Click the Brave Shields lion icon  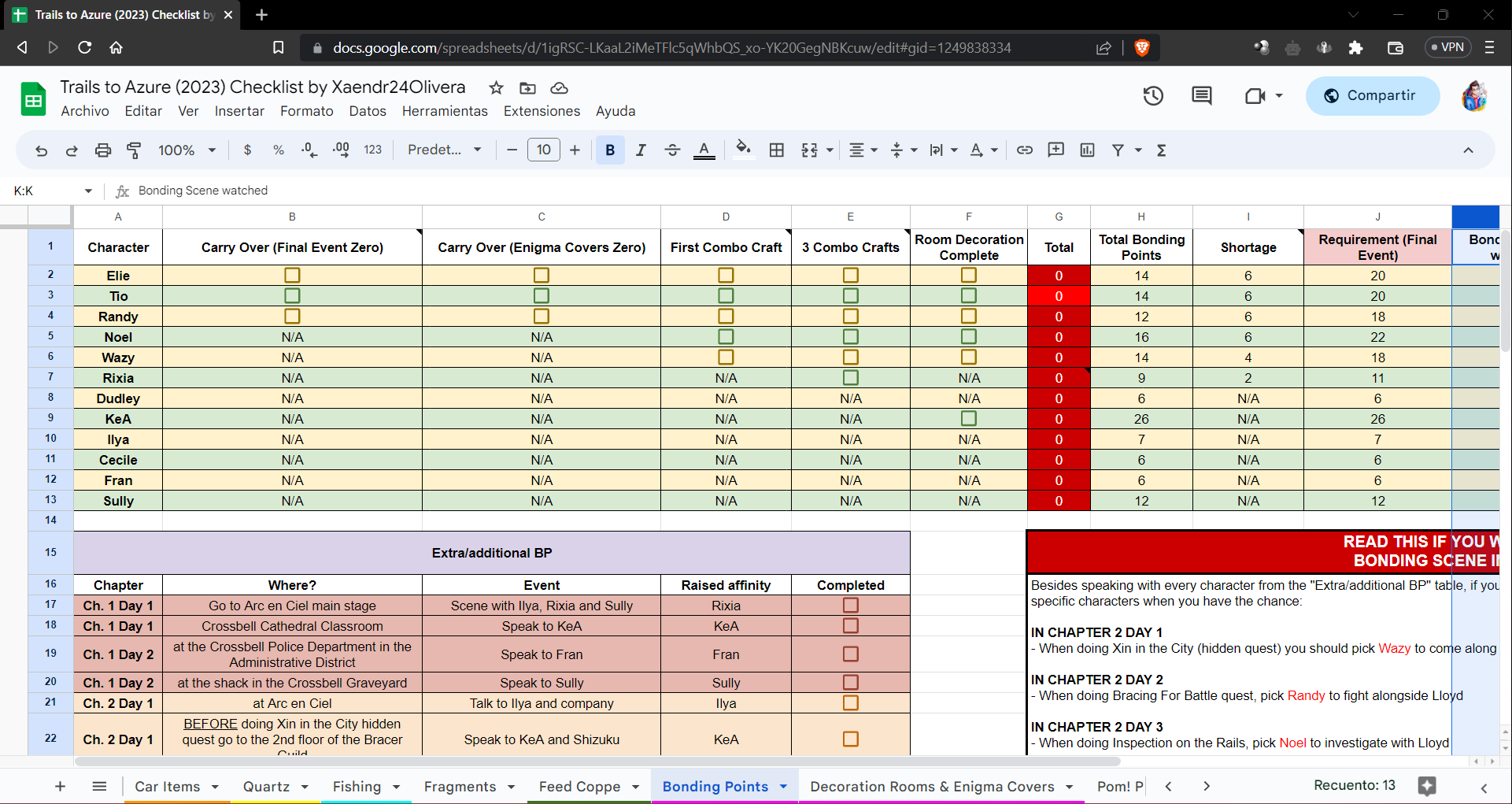click(x=1142, y=48)
